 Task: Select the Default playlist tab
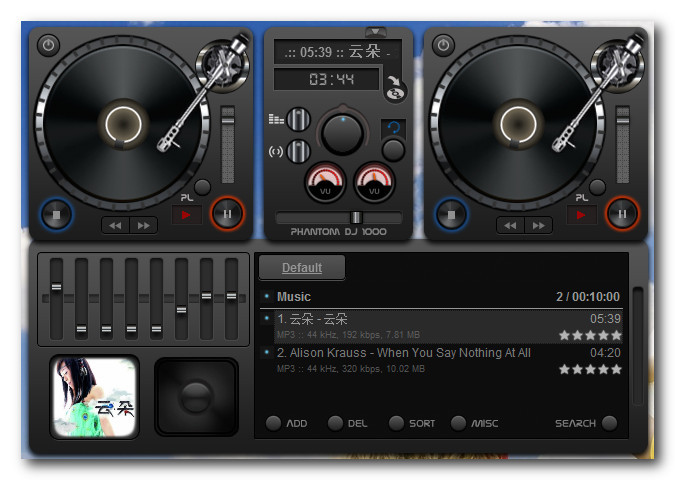pyautogui.click(x=302, y=267)
